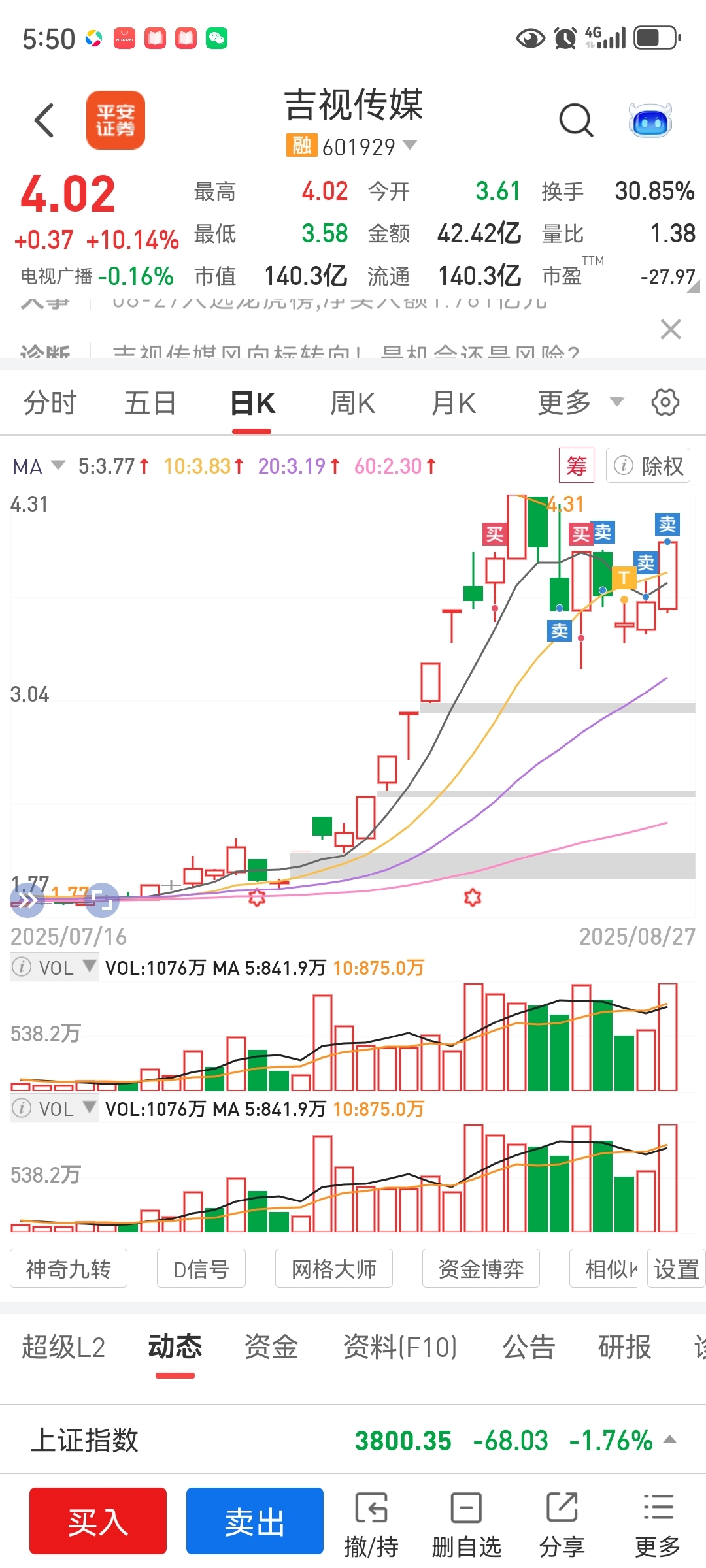Share the stock via 分享

(x=562, y=1524)
